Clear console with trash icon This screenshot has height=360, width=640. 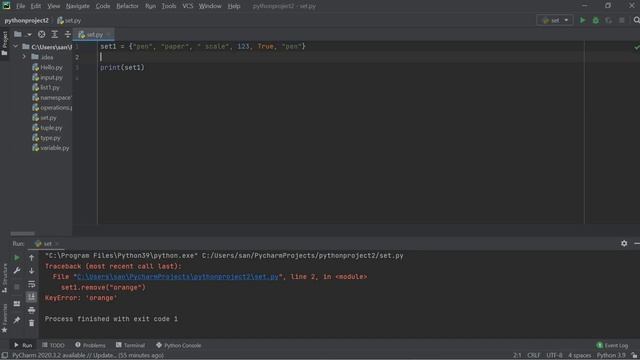(31, 323)
